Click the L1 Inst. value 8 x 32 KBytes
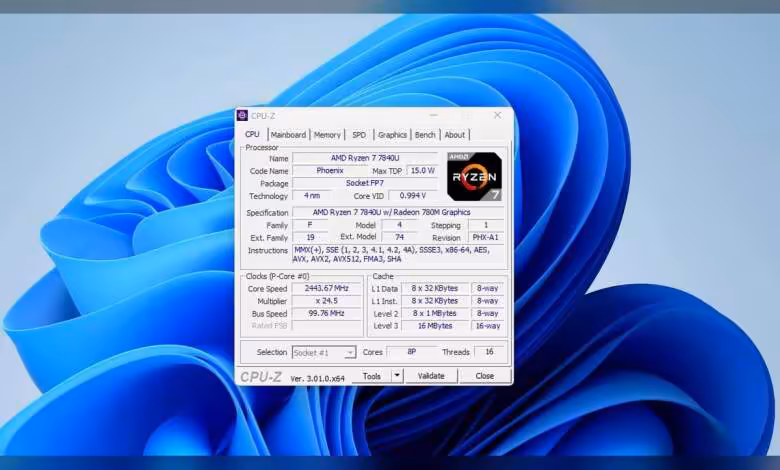The width and height of the screenshot is (780, 470). pyautogui.click(x=435, y=301)
